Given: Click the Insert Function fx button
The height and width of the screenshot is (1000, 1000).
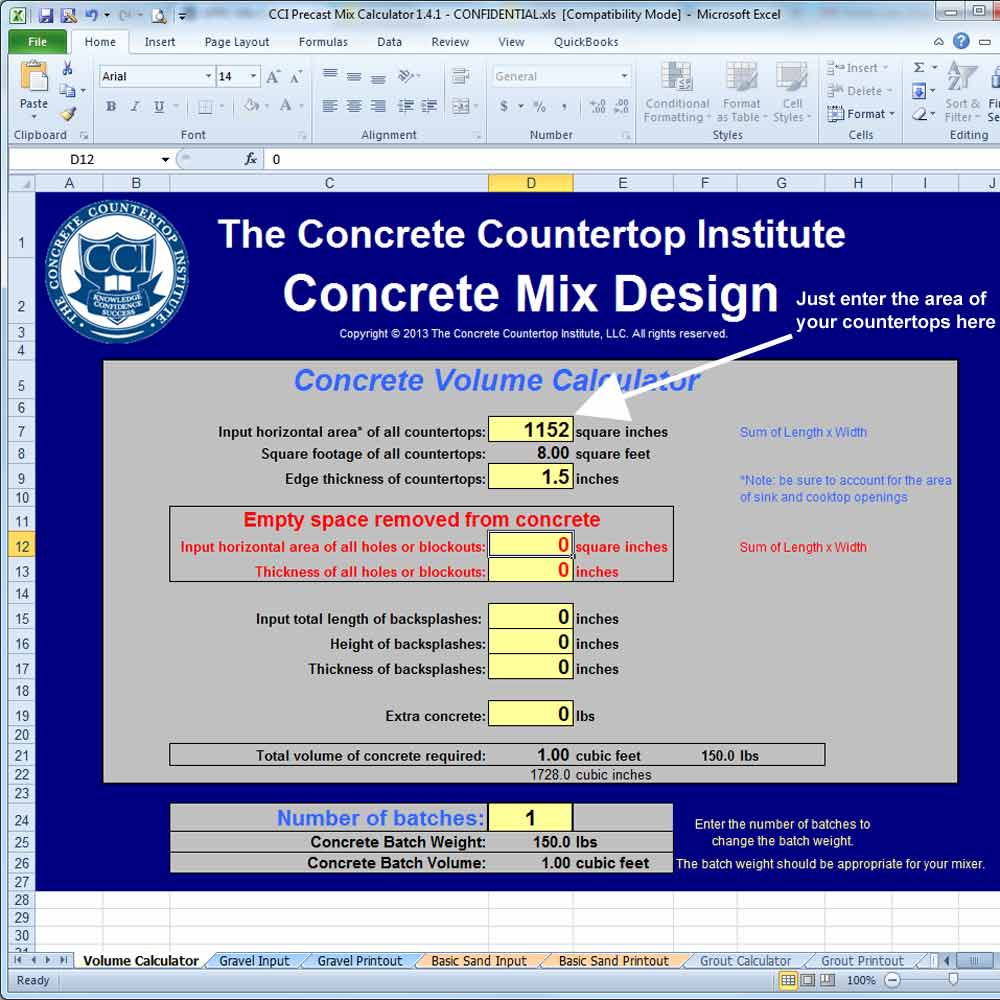Looking at the screenshot, I should tap(251, 159).
